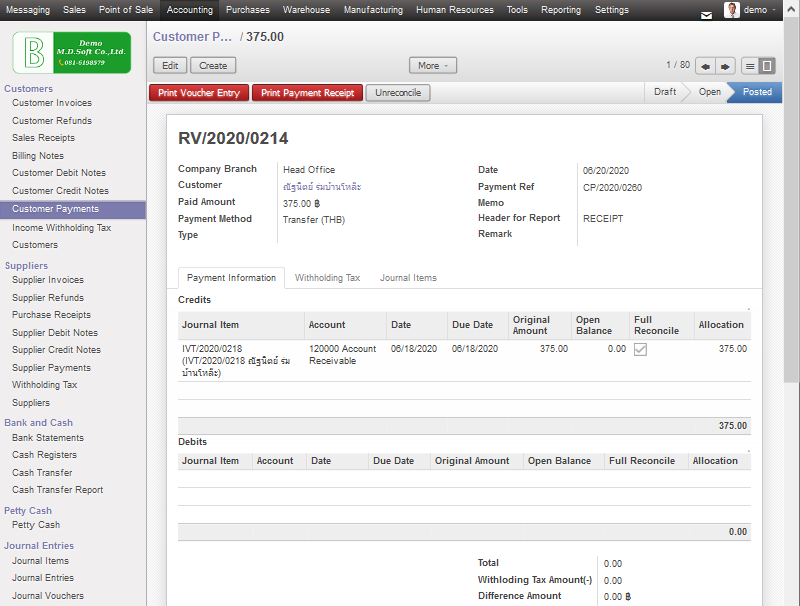Switch to Withholding Tax tab
Image resolution: width=800 pixels, height=606 pixels.
coord(327,278)
